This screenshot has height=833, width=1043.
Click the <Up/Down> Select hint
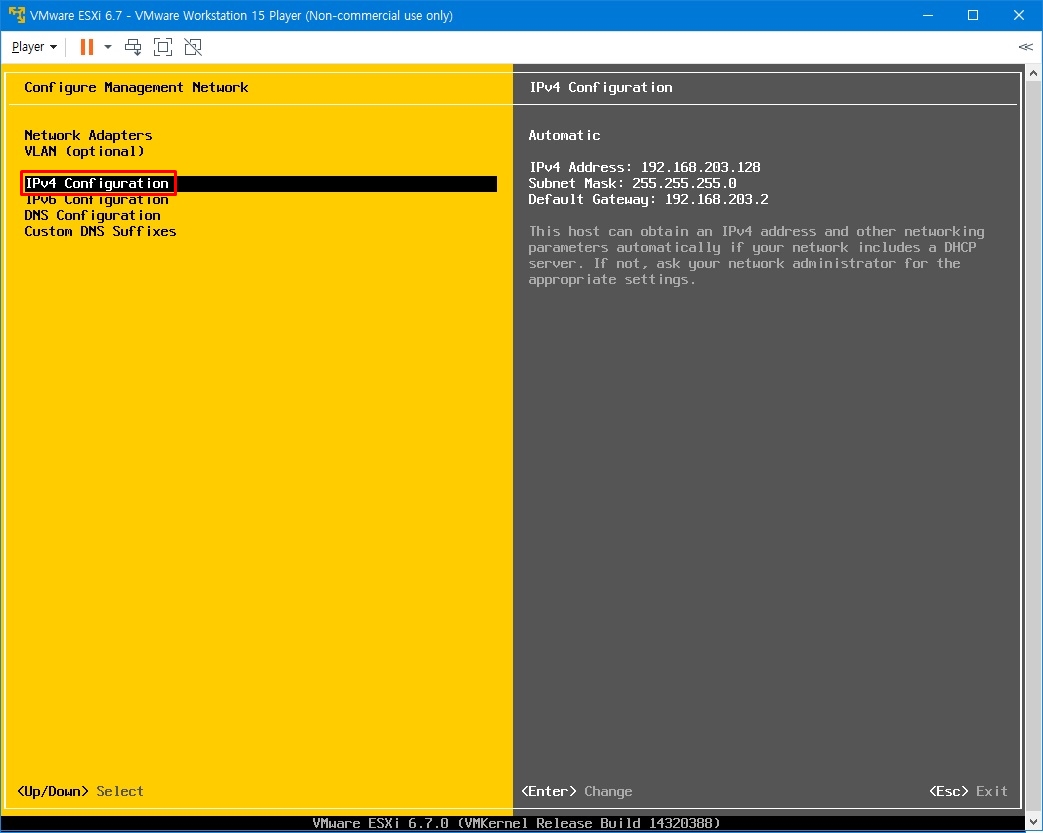tap(80, 791)
